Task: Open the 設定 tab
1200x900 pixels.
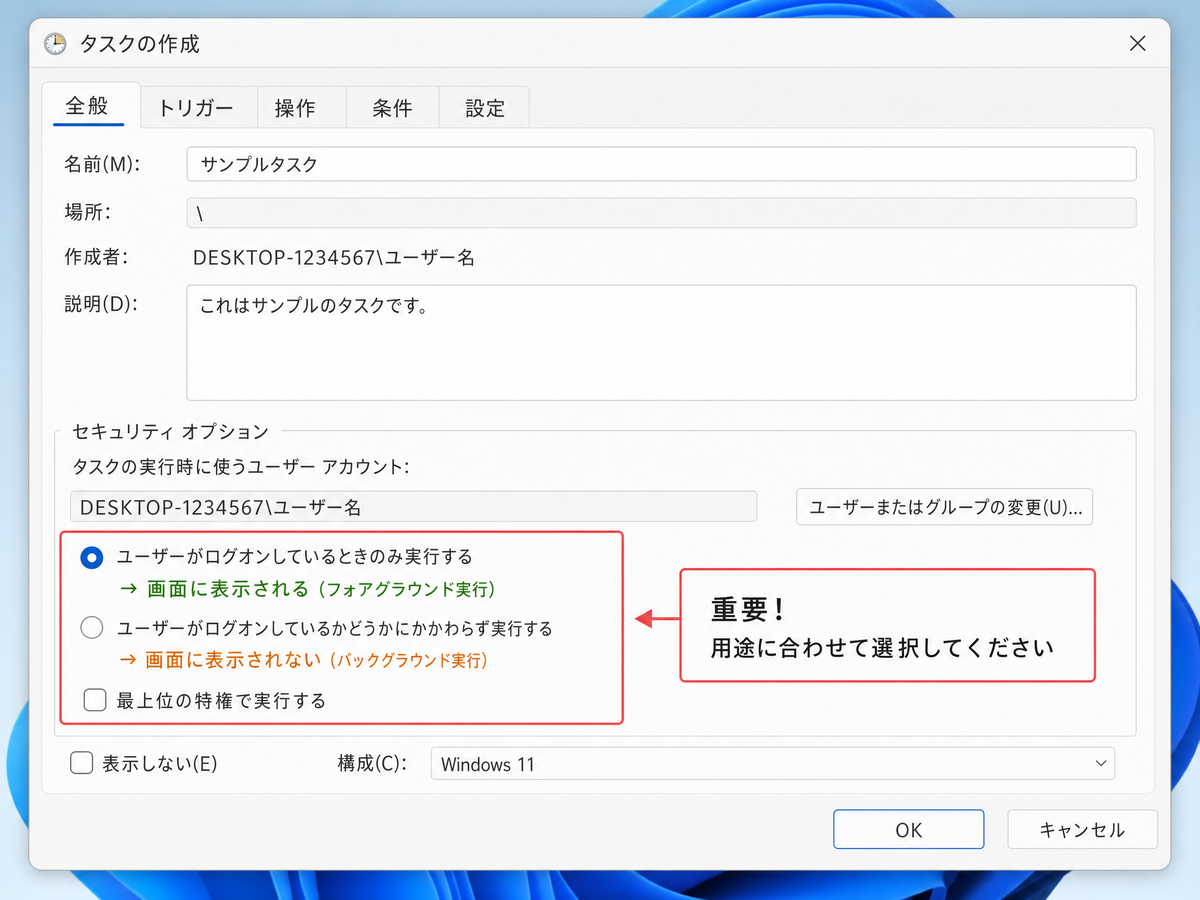Action: click(485, 108)
